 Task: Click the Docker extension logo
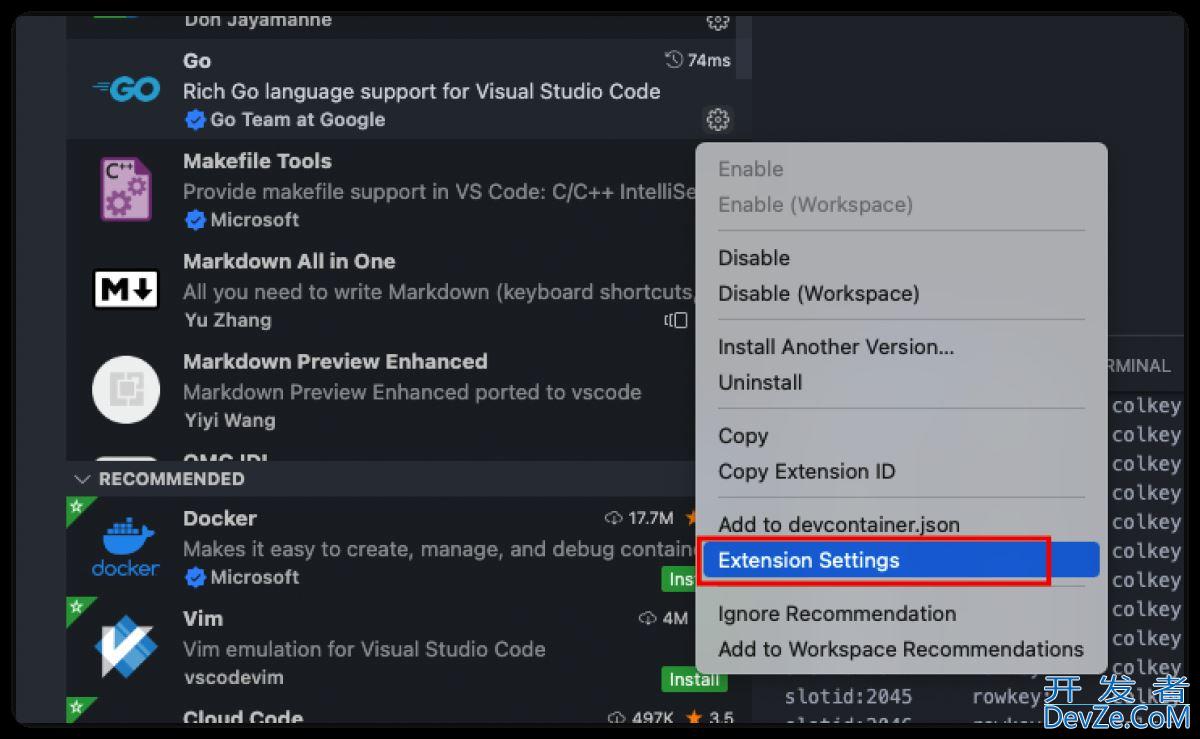coord(126,547)
